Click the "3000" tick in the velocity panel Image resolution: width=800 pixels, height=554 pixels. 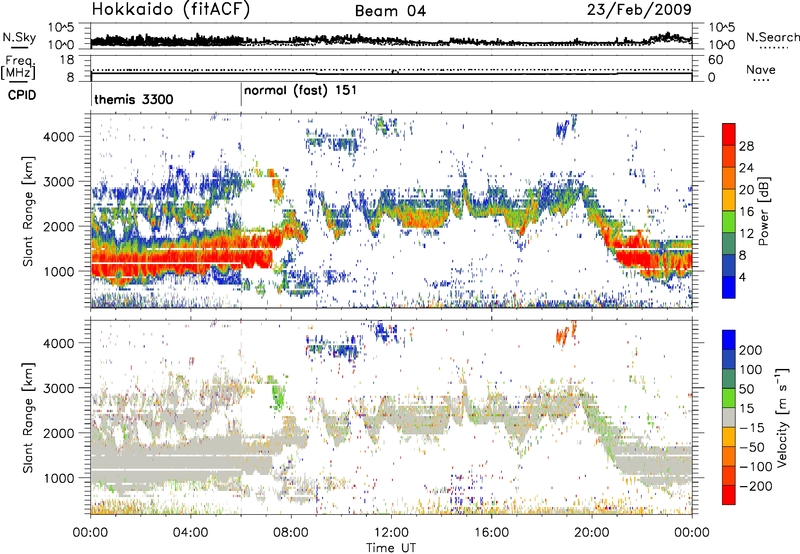point(58,388)
